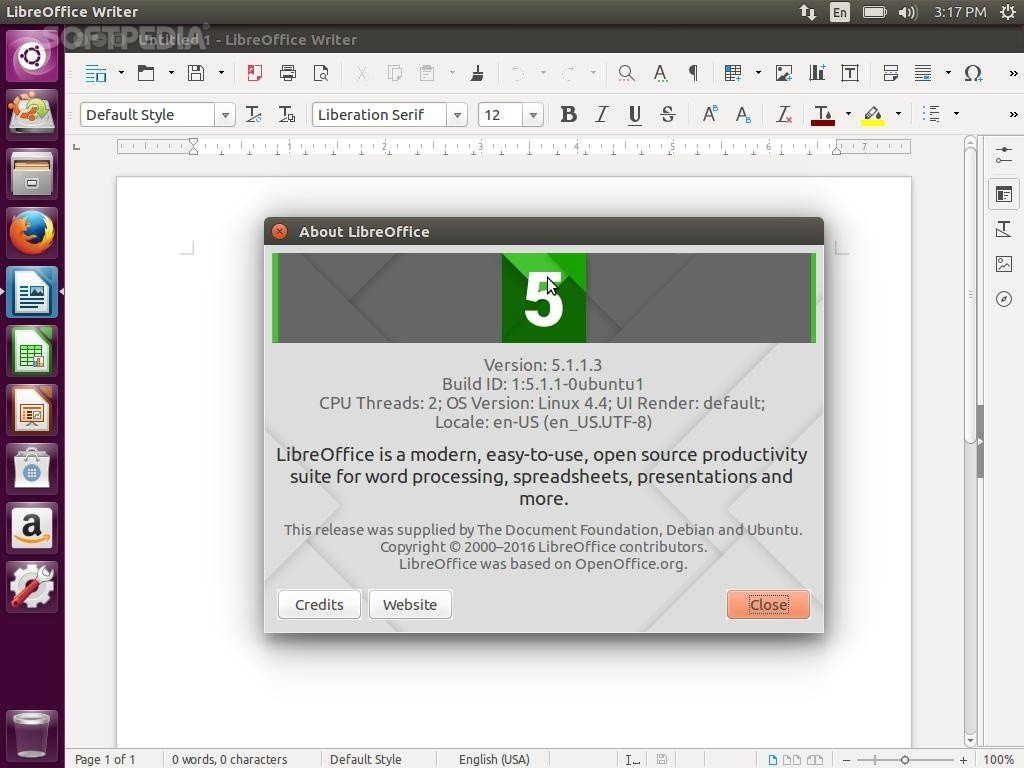The height and width of the screenshot is (768, 1024).
Task: Toggle formatting marks (pilcrow) display
Action: click(693, 73)
